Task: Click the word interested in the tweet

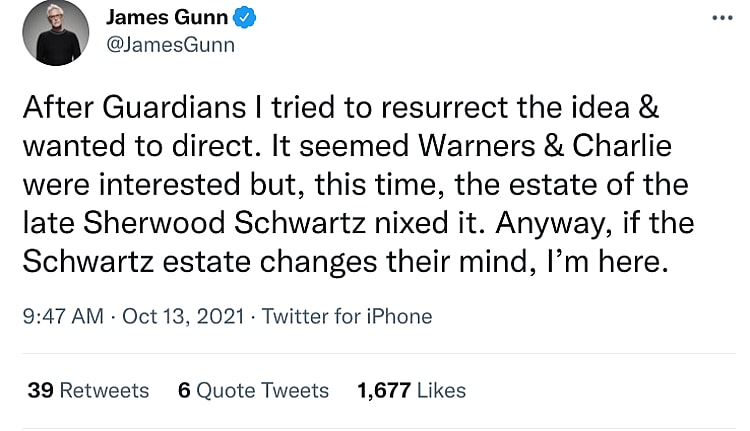Action: click(188, 185)
